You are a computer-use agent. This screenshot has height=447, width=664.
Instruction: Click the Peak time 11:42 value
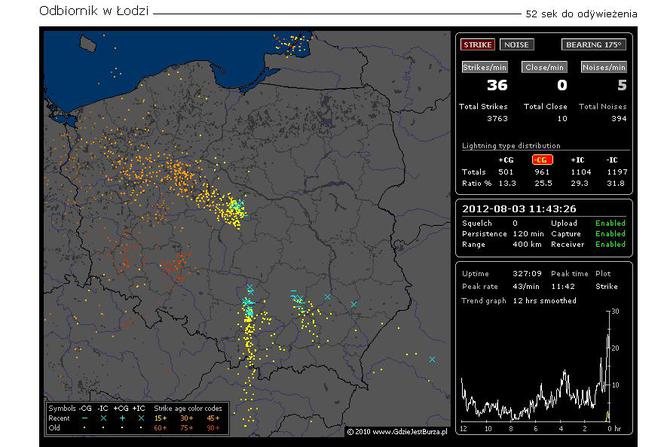[563, 286]
